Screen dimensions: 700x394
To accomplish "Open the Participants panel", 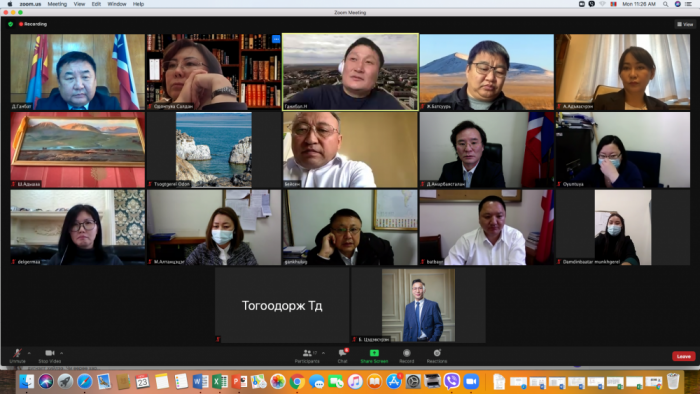I will point(307,356).
